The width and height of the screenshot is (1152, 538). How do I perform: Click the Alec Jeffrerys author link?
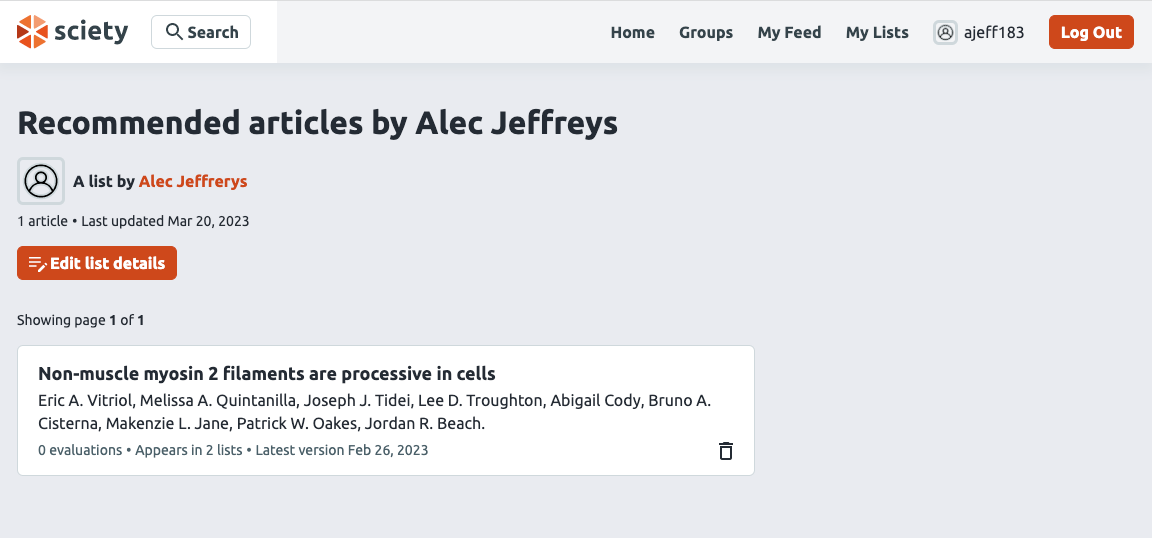(x=193, y=181)
